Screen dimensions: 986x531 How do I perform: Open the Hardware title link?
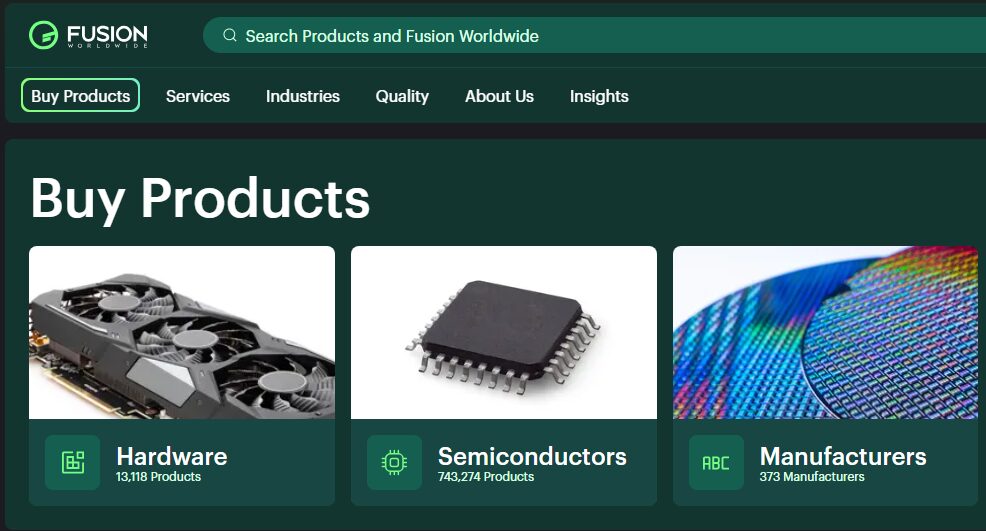click(172, 456)
